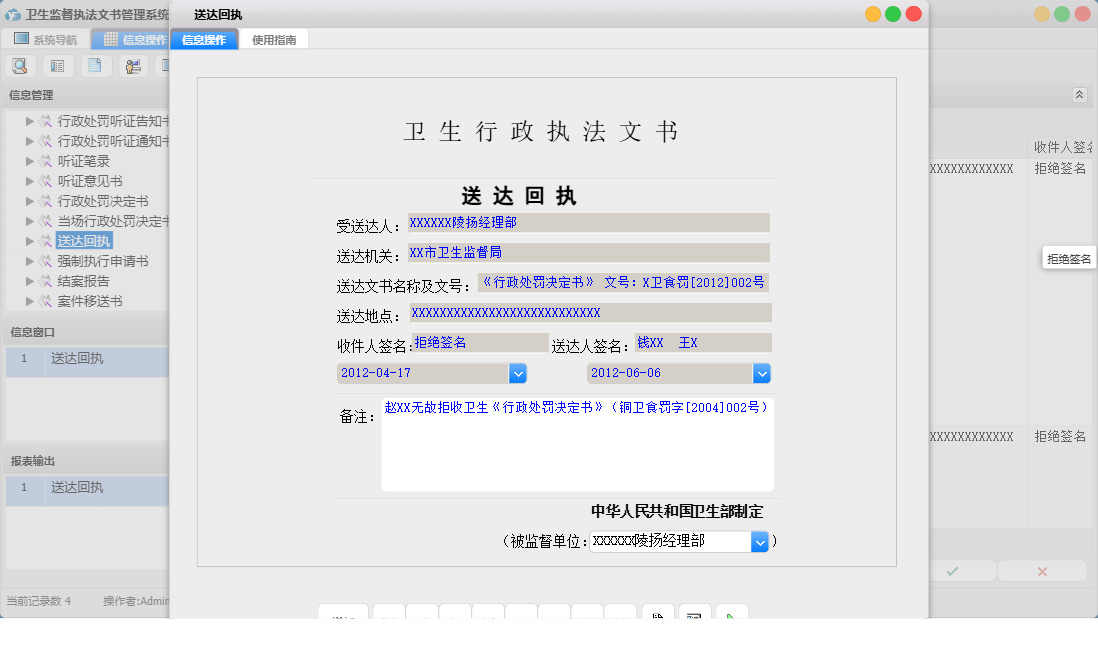Click the export document icon at dialog bottom
The image size is (1098, 645).
[658, 619]
